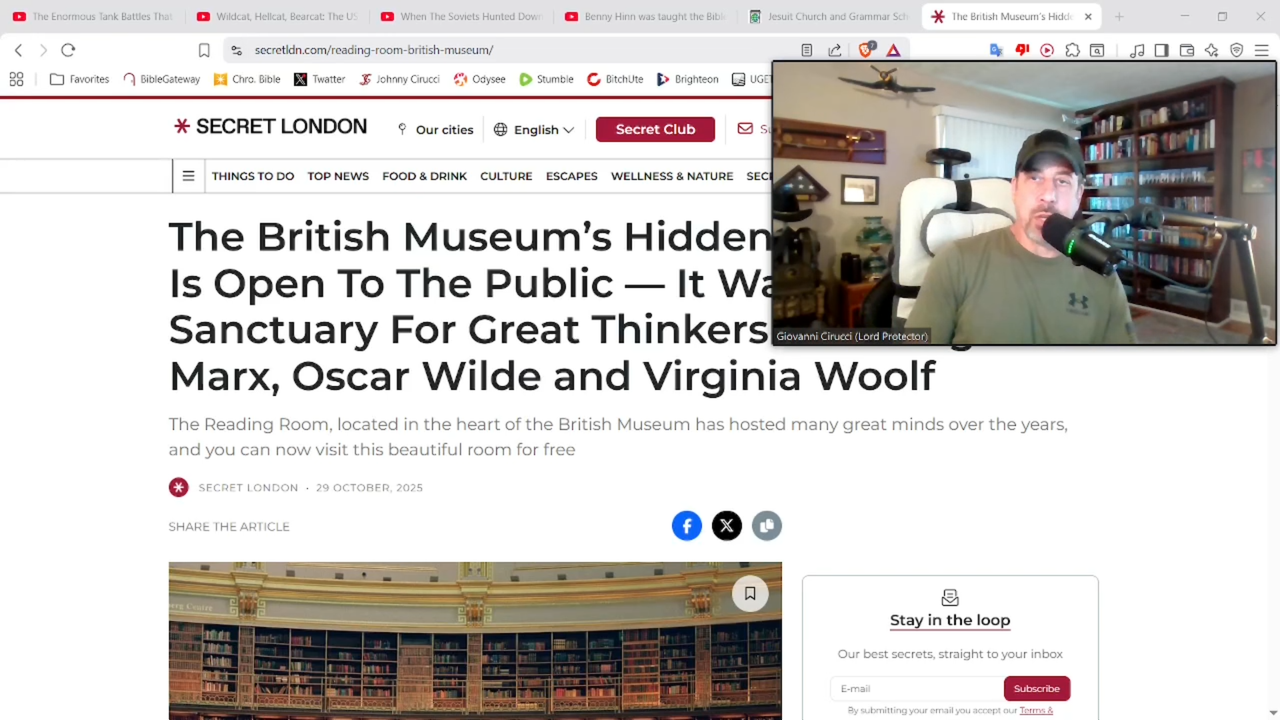Click the Brave Rewards triangle icon

(x=893, y=50)
